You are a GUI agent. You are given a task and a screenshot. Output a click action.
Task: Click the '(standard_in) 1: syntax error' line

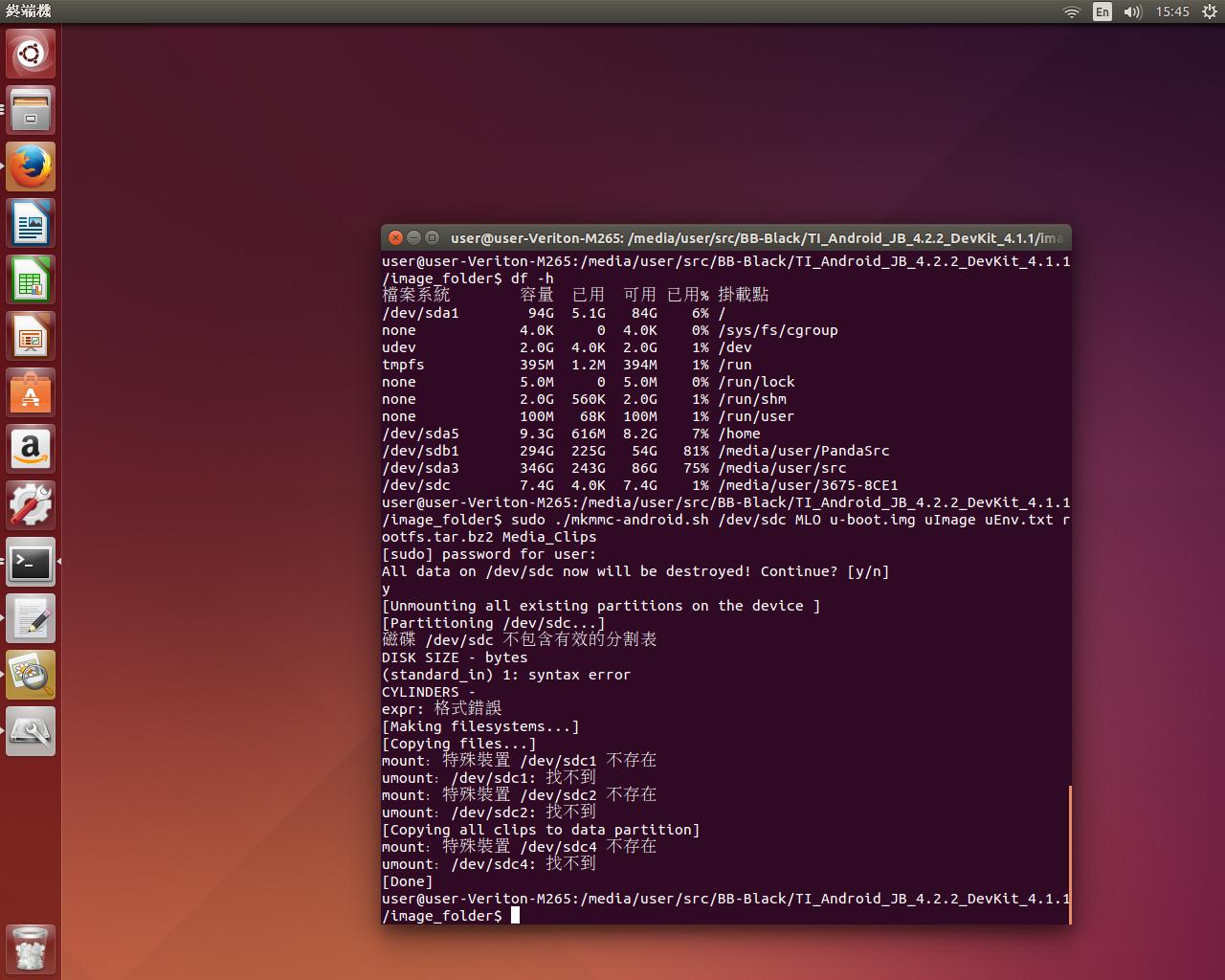(x=506, y=675)
